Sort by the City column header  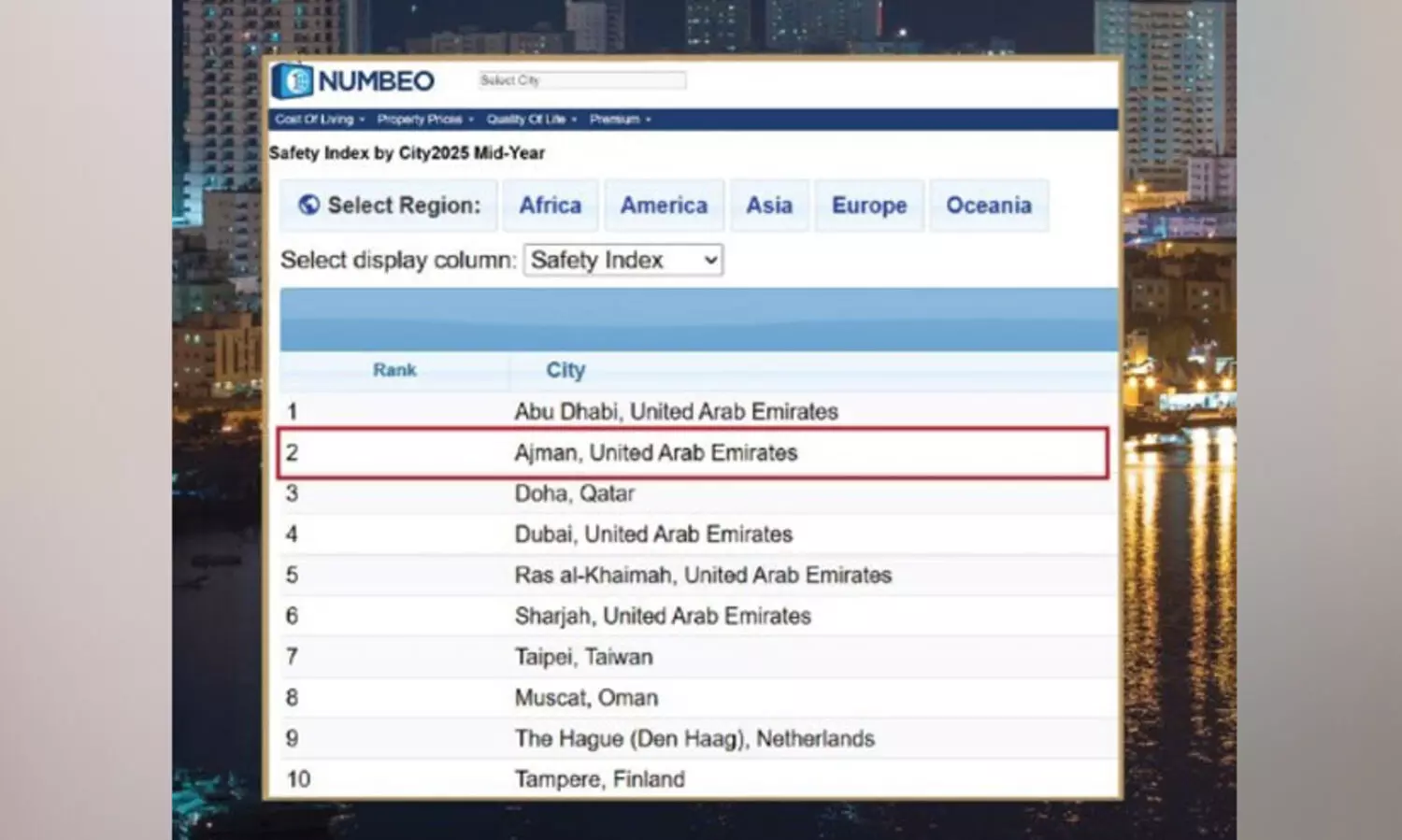[565, 370]
